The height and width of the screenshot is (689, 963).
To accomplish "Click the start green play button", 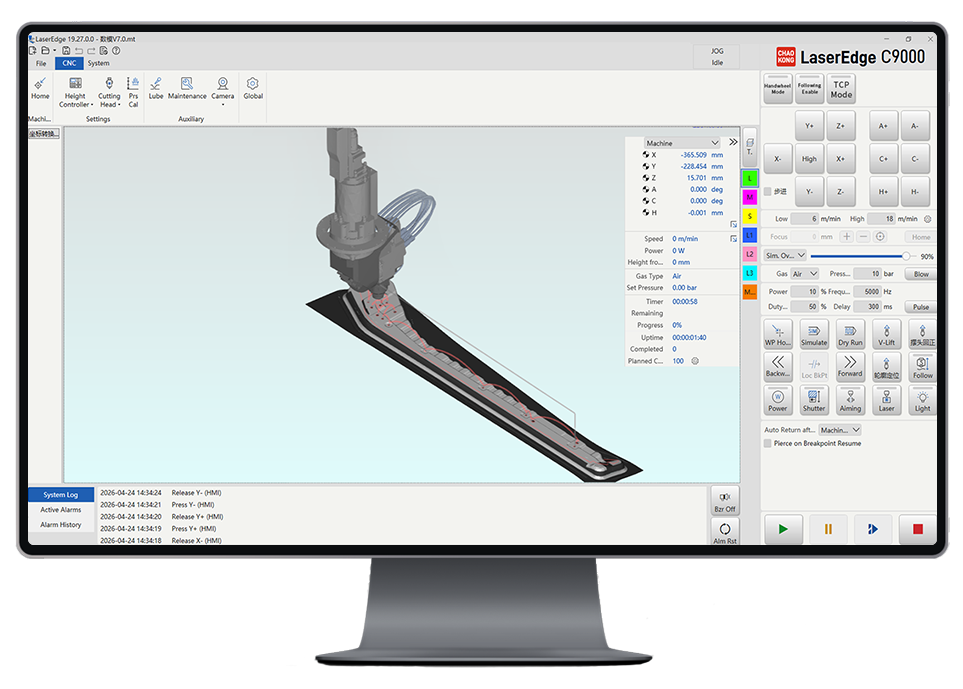I will pos(783,529).
